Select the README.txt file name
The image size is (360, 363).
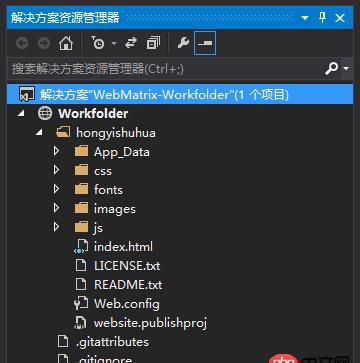128,285
